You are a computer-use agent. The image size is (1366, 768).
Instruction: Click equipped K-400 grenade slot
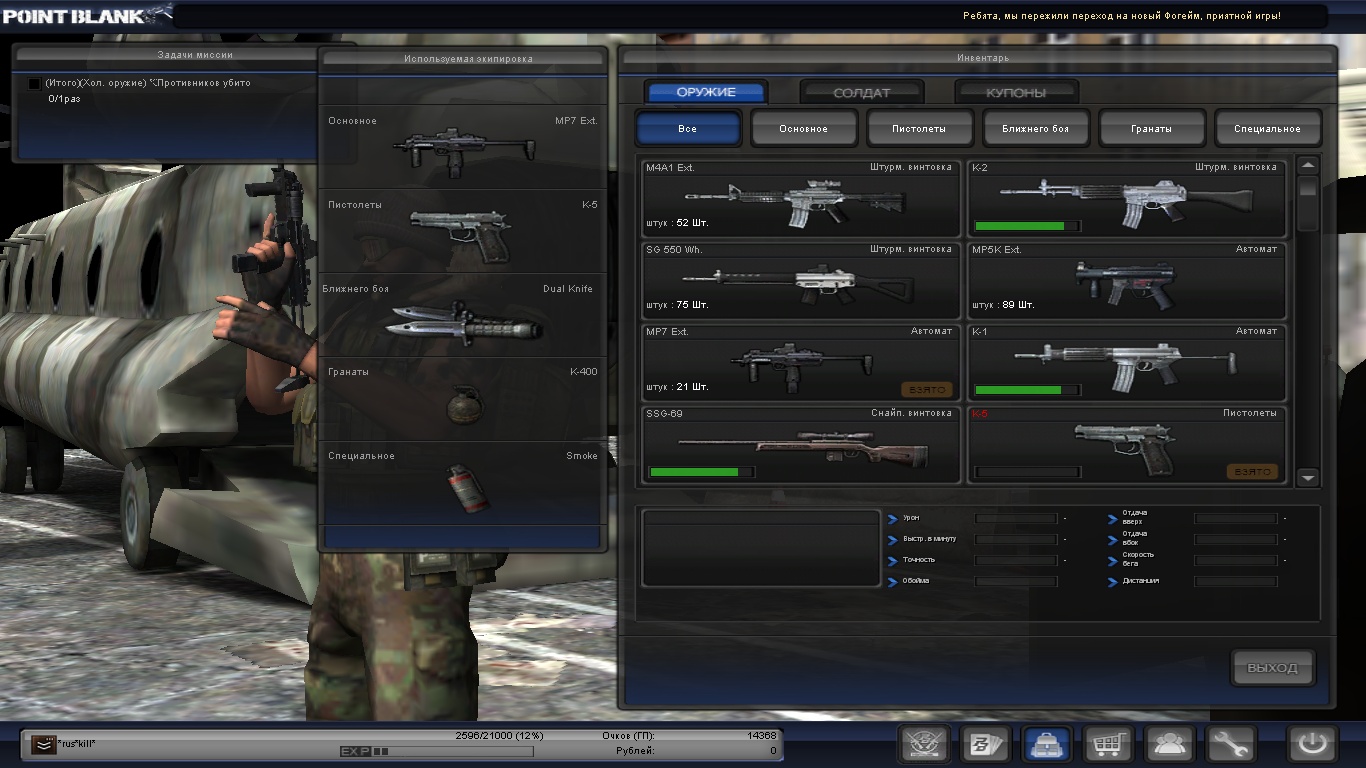[463, 399]
